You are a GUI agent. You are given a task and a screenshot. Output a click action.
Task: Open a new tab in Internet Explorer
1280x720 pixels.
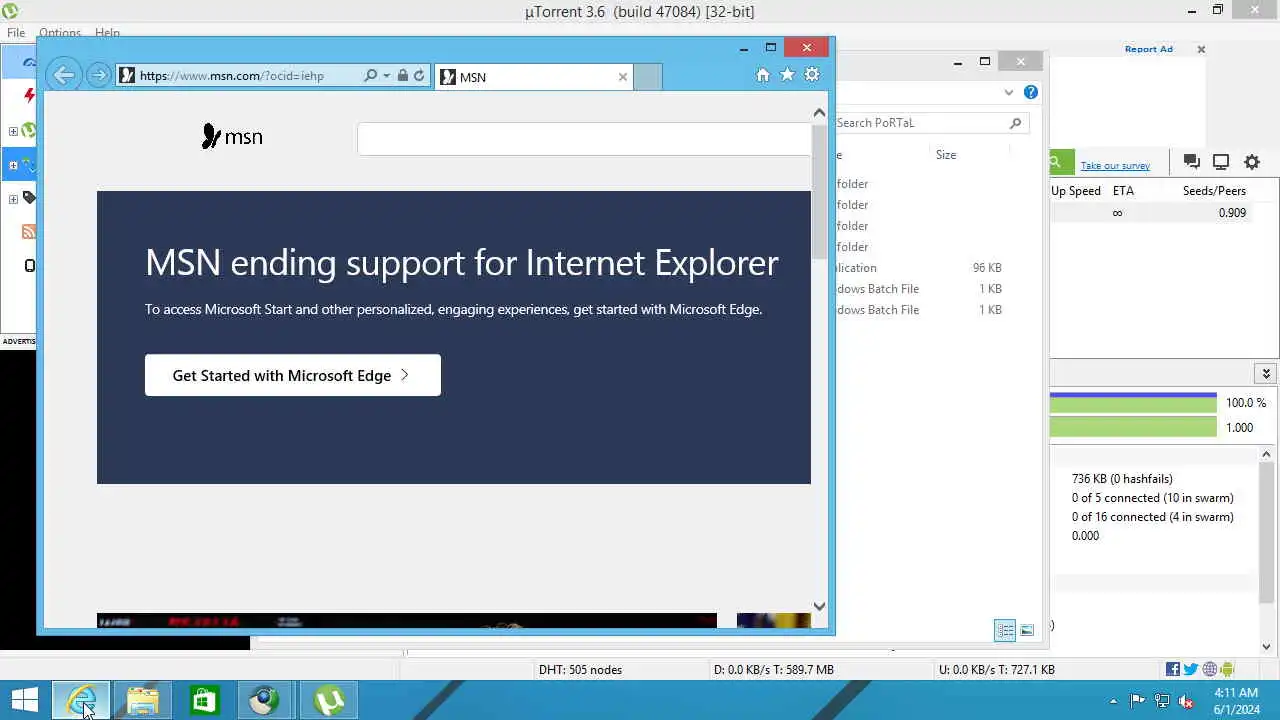[x=648, y=76]
